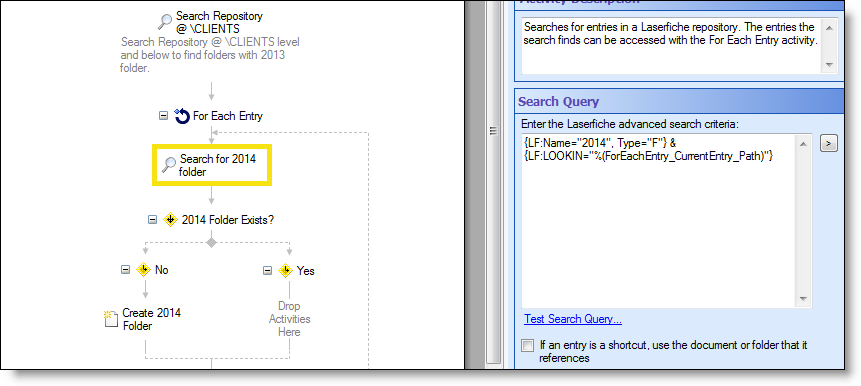
Task: Collapse the No branch
Action: (125, 270)
